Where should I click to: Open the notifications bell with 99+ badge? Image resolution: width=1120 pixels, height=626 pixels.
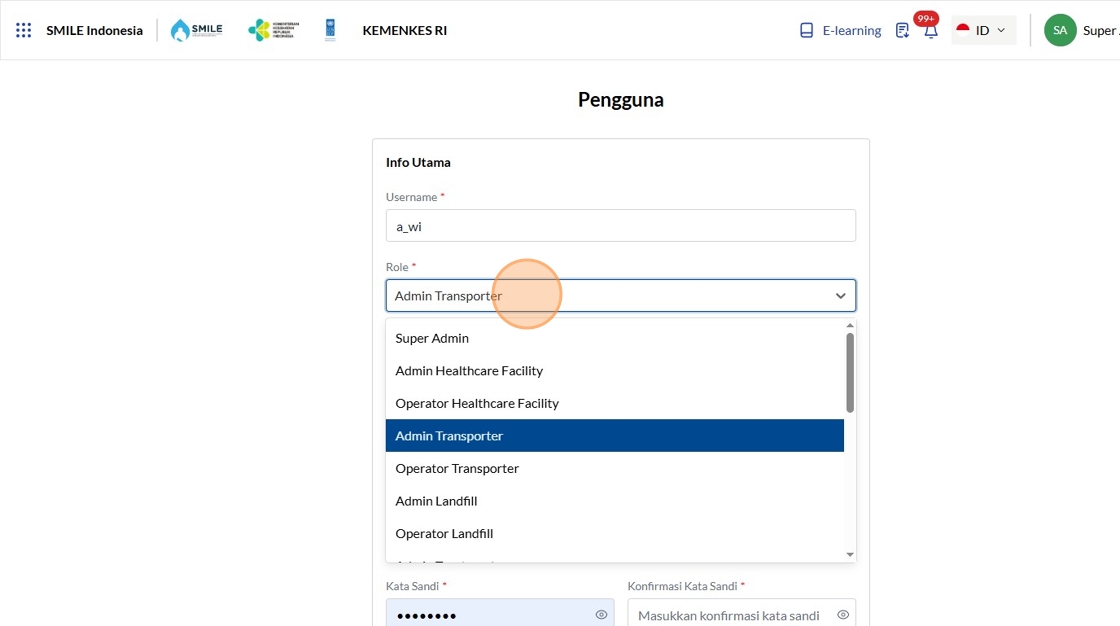coord(930,31)
